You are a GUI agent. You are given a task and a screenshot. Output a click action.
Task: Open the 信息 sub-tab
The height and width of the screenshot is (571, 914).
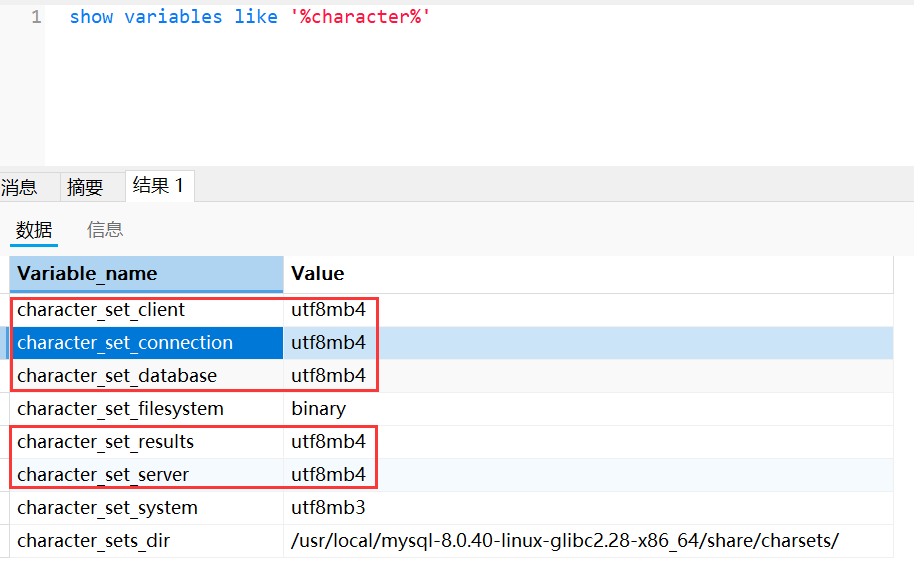click(x=105, y=230)
